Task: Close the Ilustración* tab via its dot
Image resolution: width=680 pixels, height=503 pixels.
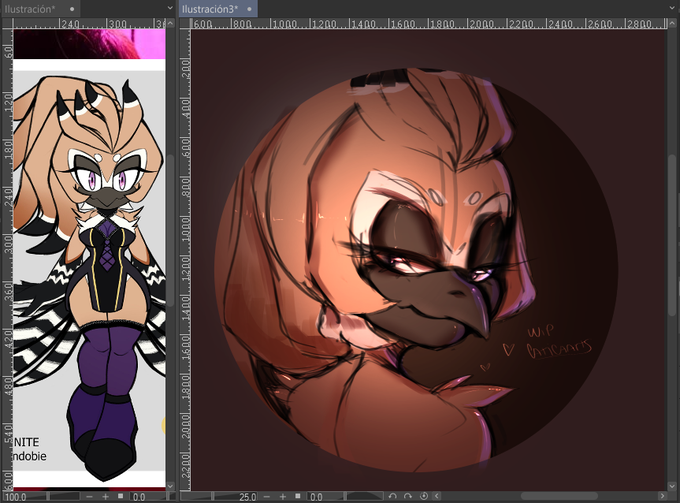Action: [x=72, y=9]
